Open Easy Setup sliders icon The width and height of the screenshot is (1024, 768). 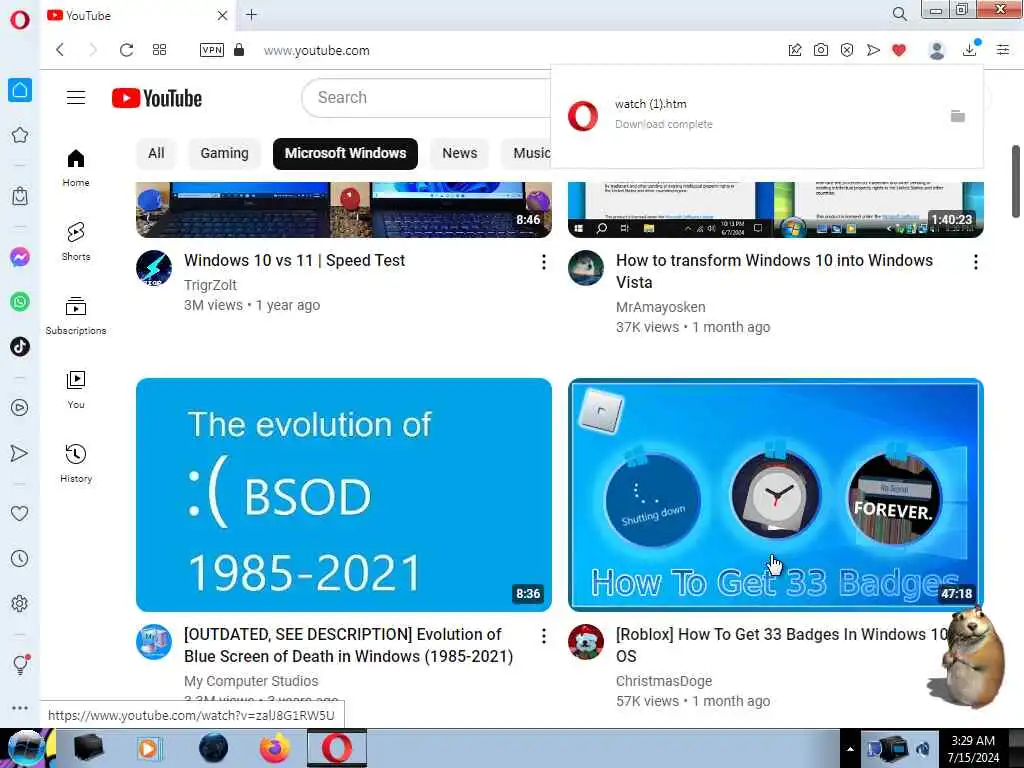pyautogui.click(x=1003, y=50)
